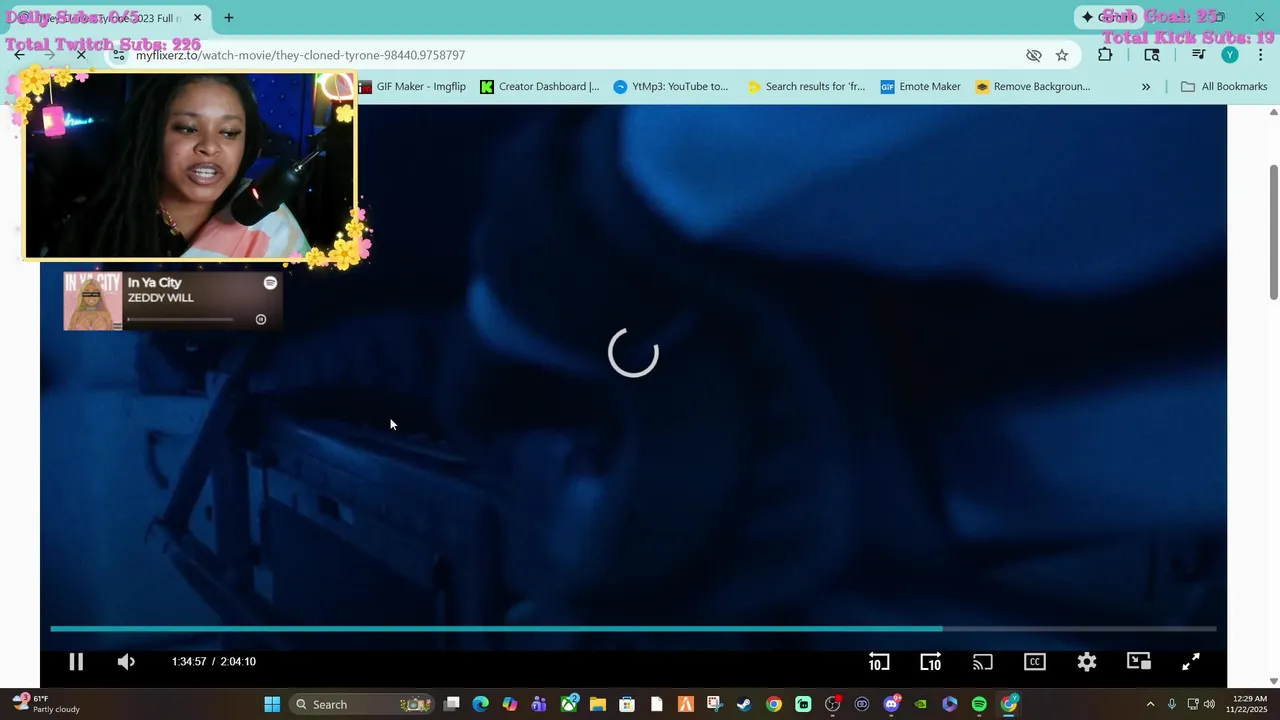The width and height of the screenshot is (1280, 720).
Task: Open Microsoft Store from taskbar
Action: pos(627,704)
